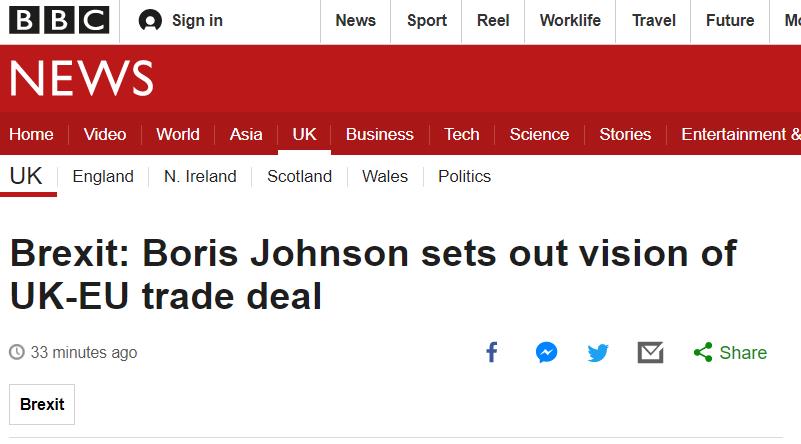The height and width of the screenshot is (444, 801).
Task: Select the World news tab
Action: (x=178, y=134)
